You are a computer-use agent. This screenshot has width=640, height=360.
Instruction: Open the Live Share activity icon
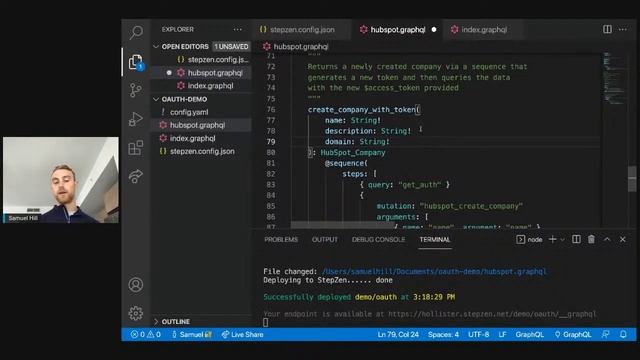pos(136,176)
